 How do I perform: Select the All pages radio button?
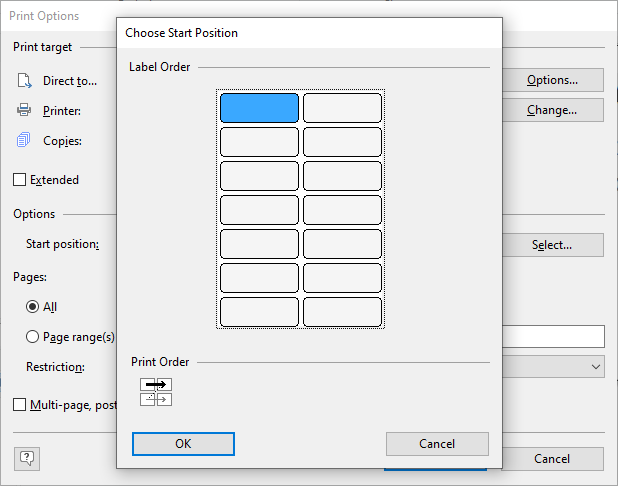point(32,306)
